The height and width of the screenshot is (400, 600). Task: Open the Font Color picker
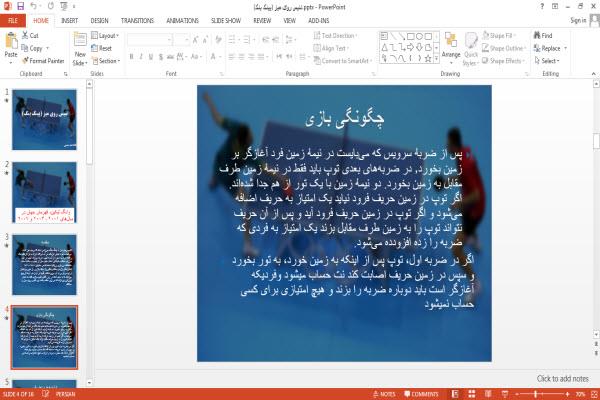214,57
